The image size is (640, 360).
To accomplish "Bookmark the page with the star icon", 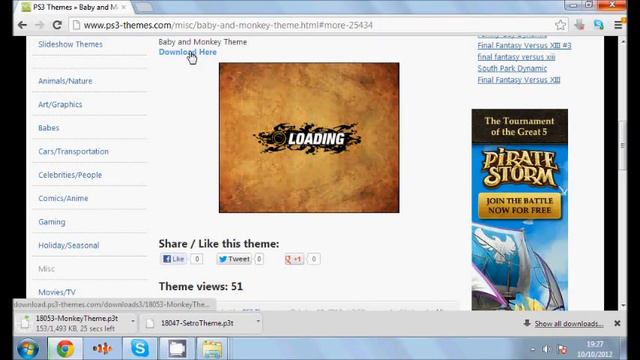I will point(560,25).
